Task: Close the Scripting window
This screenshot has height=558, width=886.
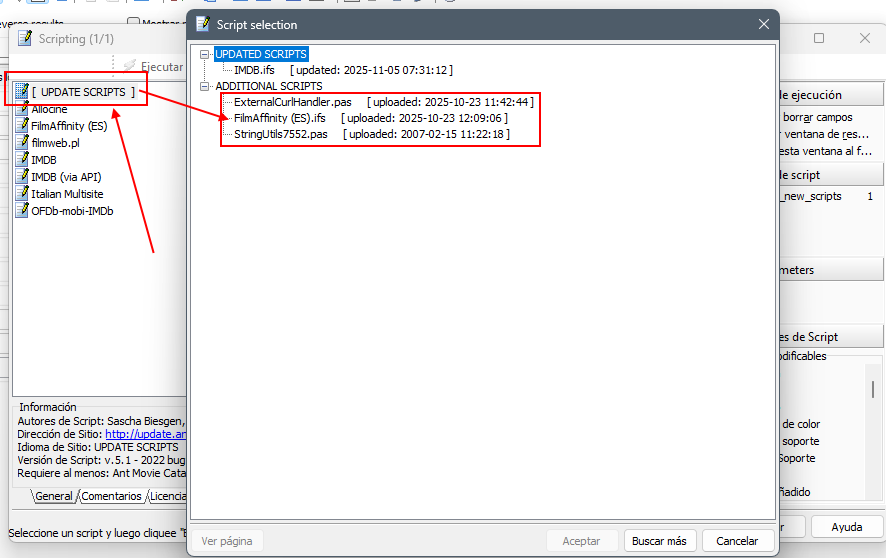Action: [x=865, y=38]
